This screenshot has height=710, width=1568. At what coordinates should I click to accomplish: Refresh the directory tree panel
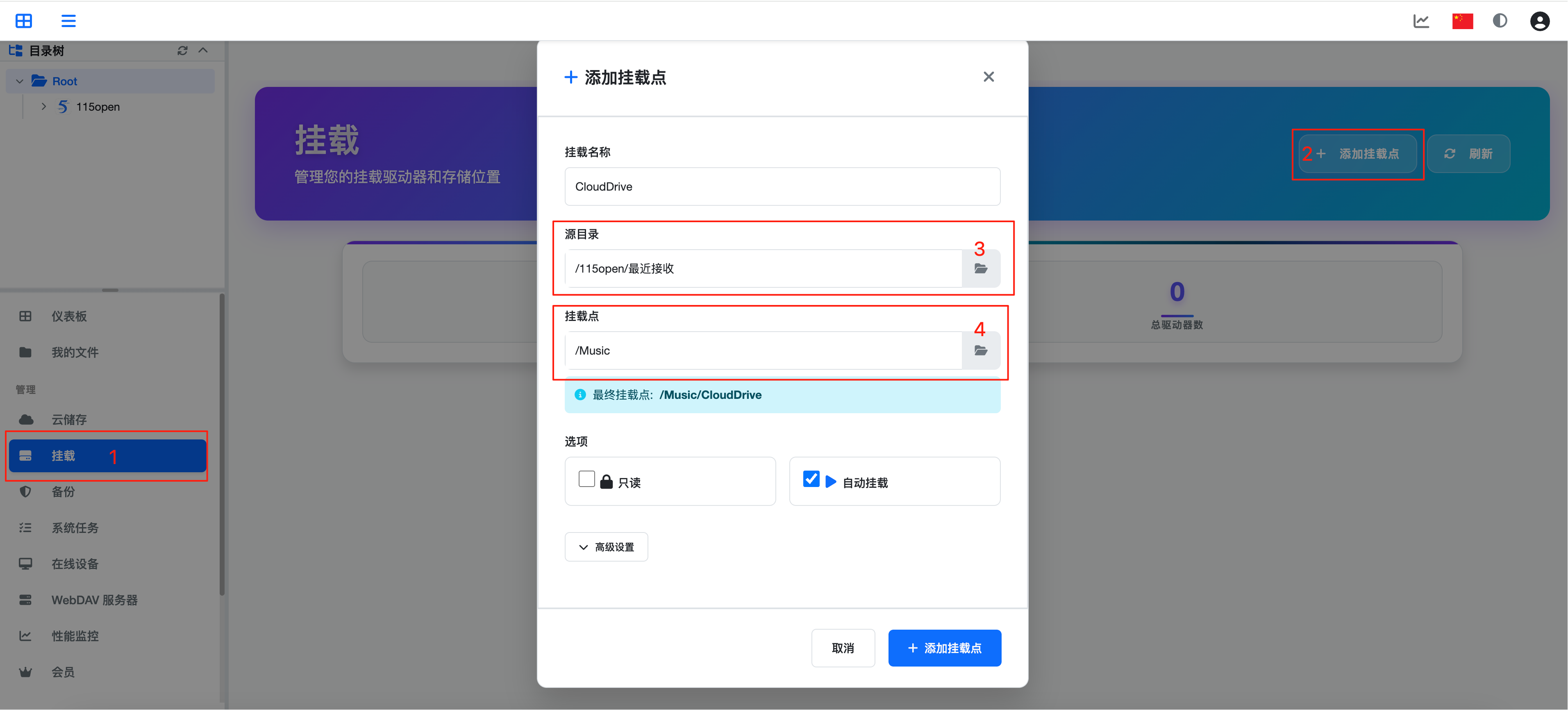click(x=182, y=50)
